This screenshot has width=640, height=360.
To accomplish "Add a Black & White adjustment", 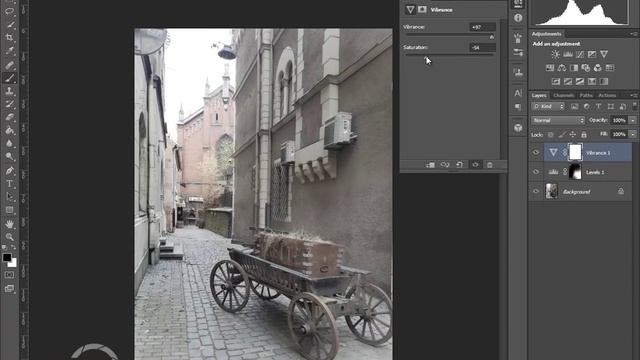I will 574,68.
